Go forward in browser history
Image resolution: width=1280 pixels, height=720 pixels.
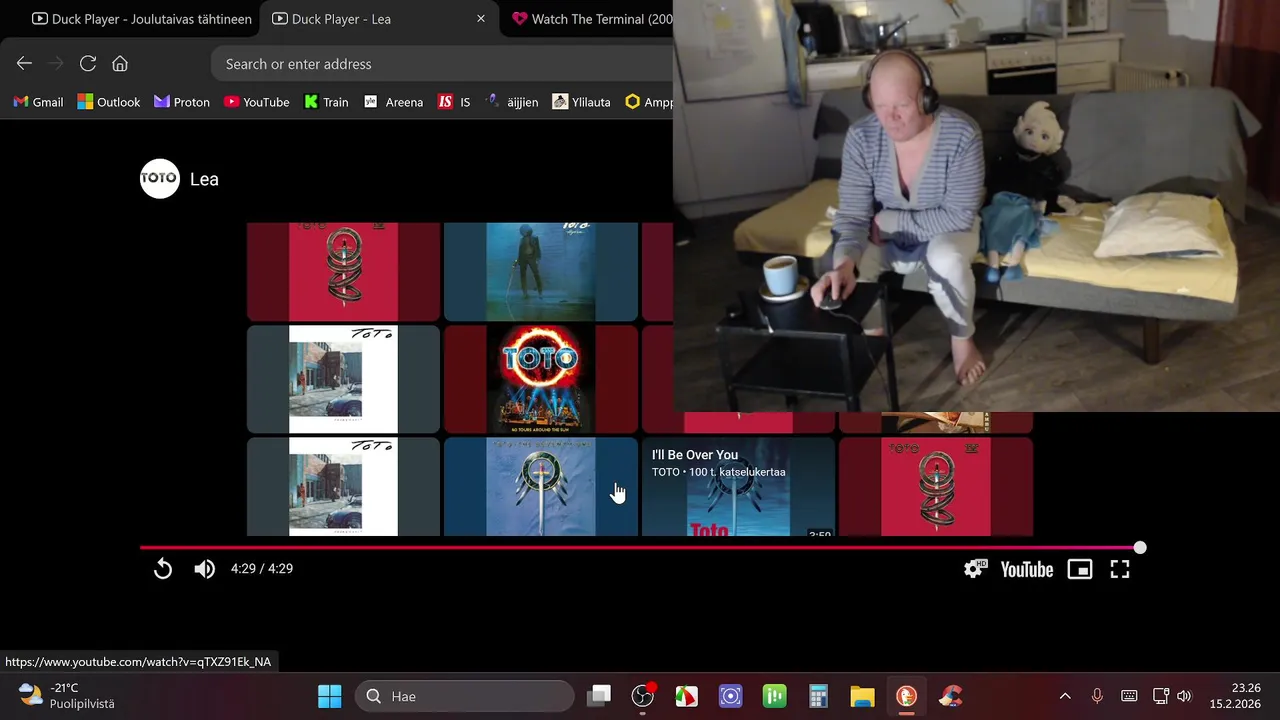pos(56,63)
